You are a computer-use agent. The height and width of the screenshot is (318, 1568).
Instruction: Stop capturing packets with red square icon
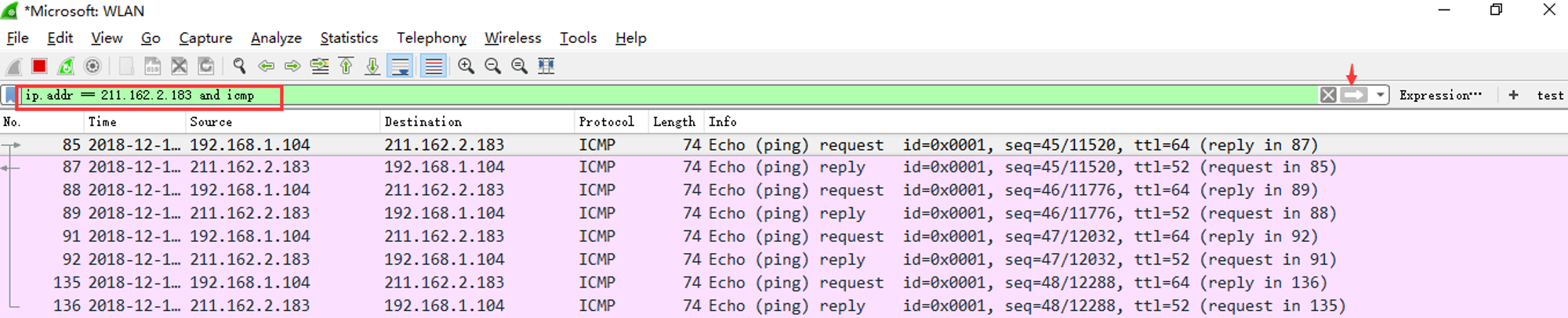tap(39, 66)
